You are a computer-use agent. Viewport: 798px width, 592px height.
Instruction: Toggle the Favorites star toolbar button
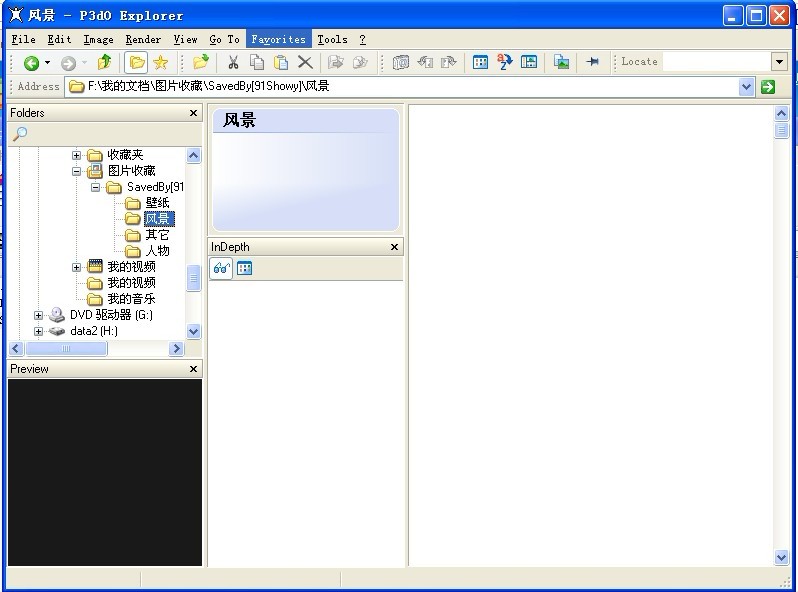(x=161, y=63)
